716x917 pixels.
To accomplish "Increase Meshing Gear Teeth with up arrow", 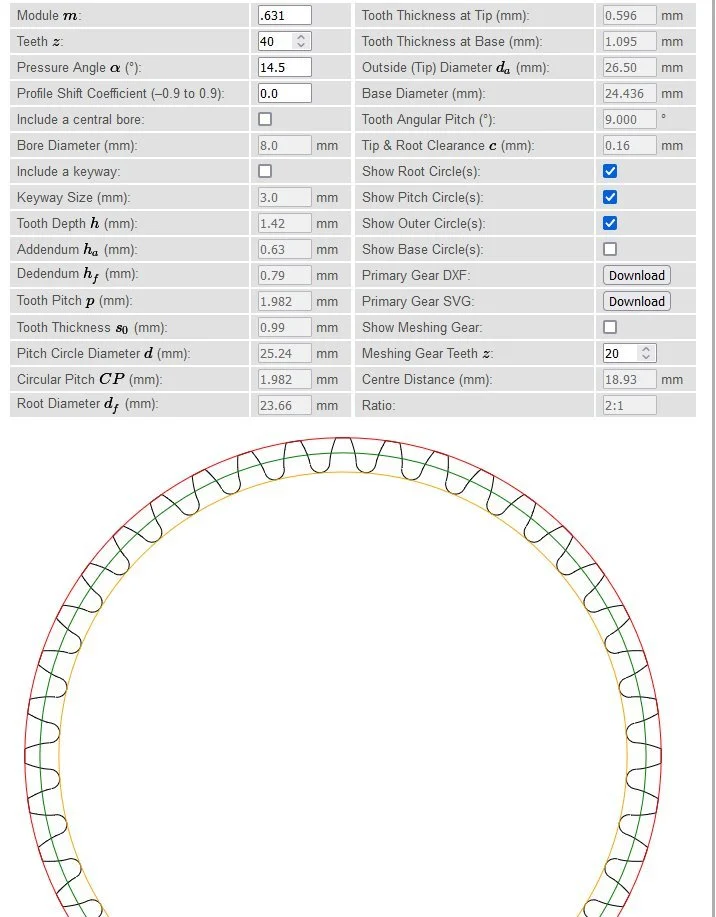I will point(646,349).
